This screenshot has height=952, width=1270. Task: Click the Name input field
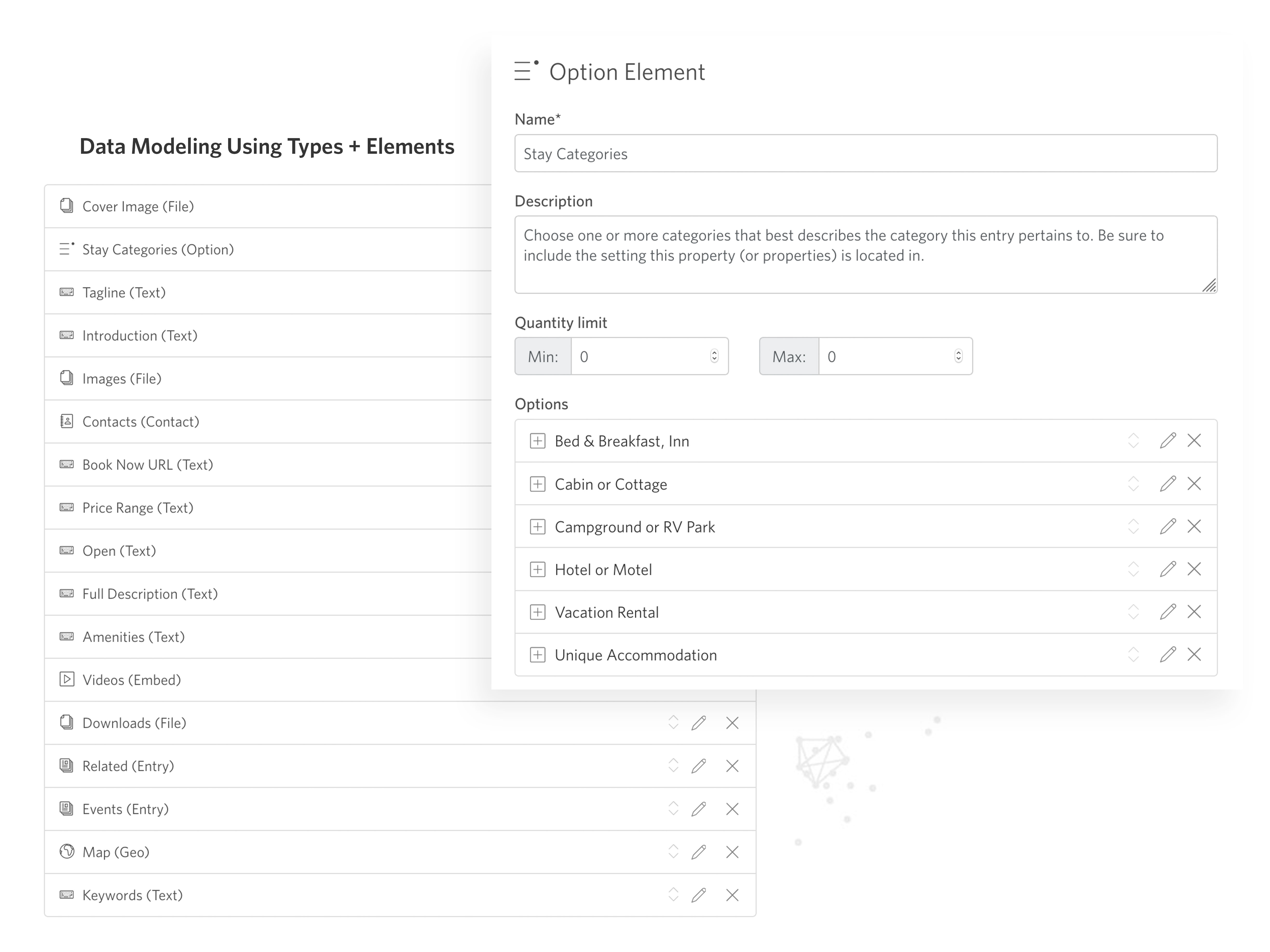point(866,153)
